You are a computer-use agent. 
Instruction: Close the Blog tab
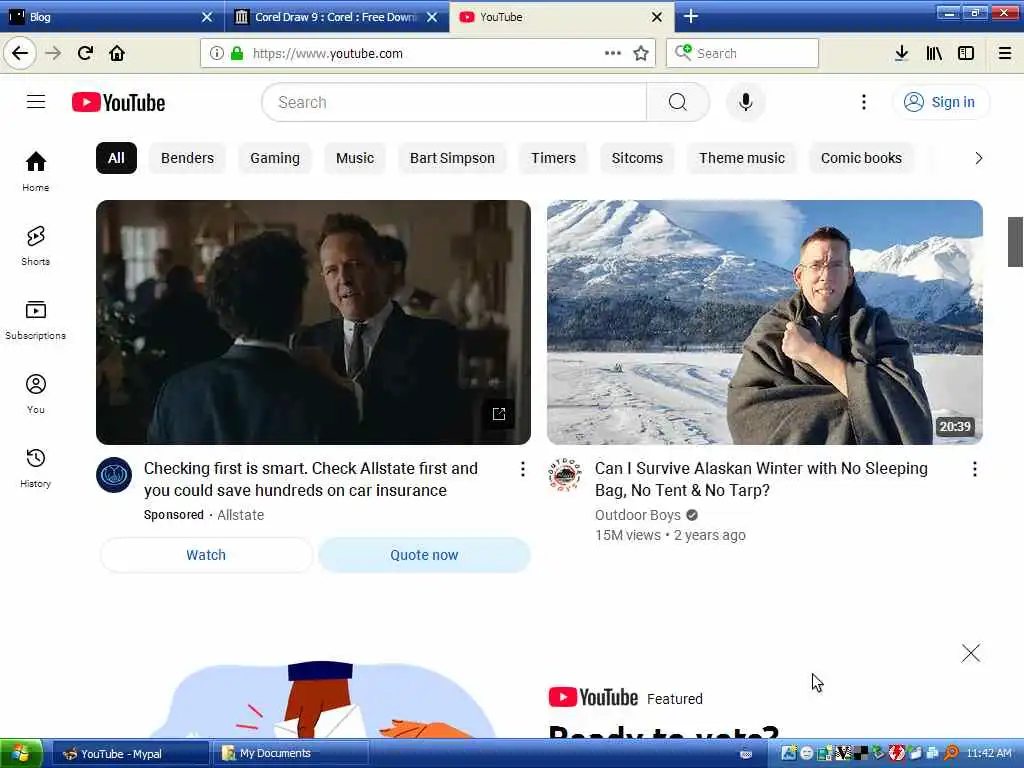pos(207,17)
